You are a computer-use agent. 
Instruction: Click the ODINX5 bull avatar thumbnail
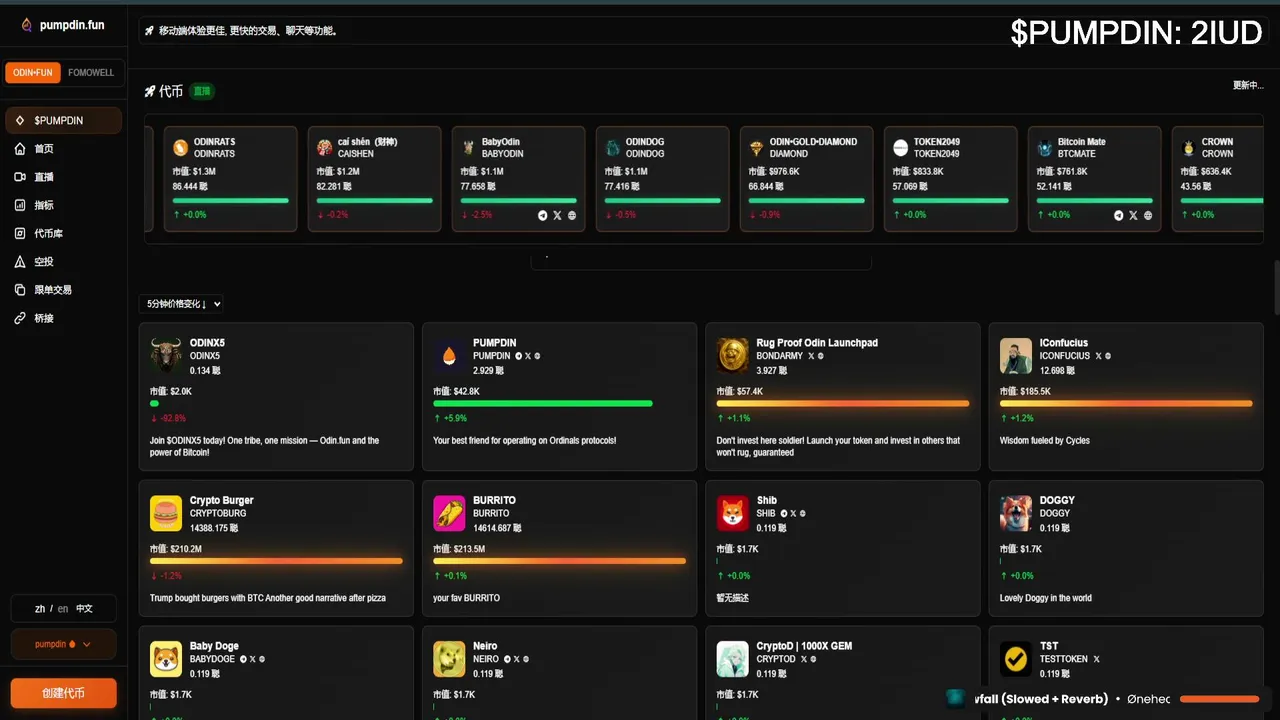pyautogui.click(x=166, y=355)
